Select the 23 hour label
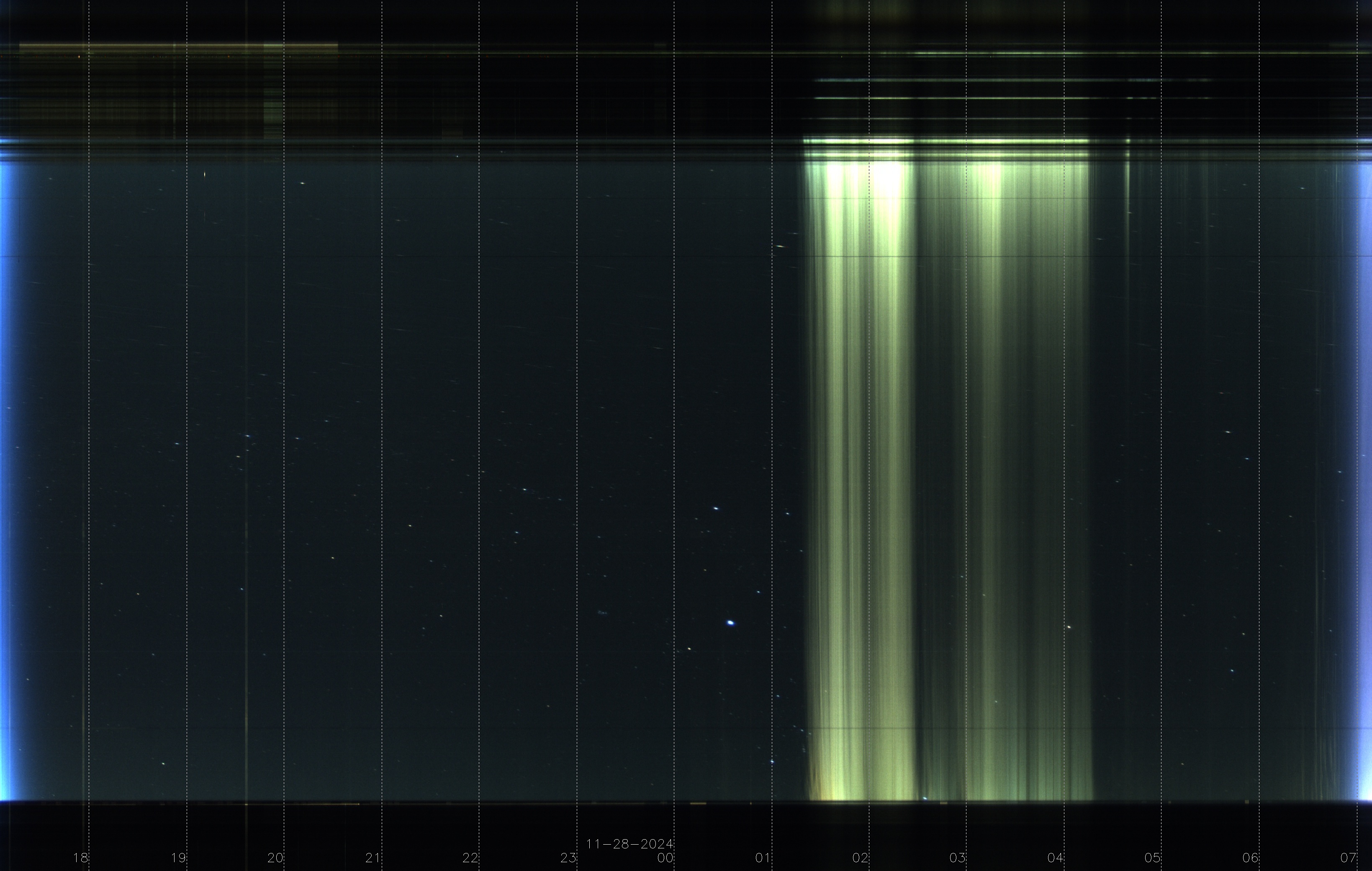 [568, 858]
